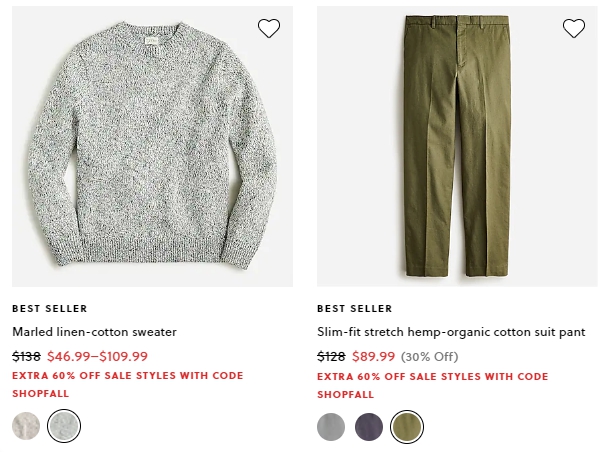Click the (30% Off) discount label
Viewport: 601px width, 452px height.
(430, 357)
